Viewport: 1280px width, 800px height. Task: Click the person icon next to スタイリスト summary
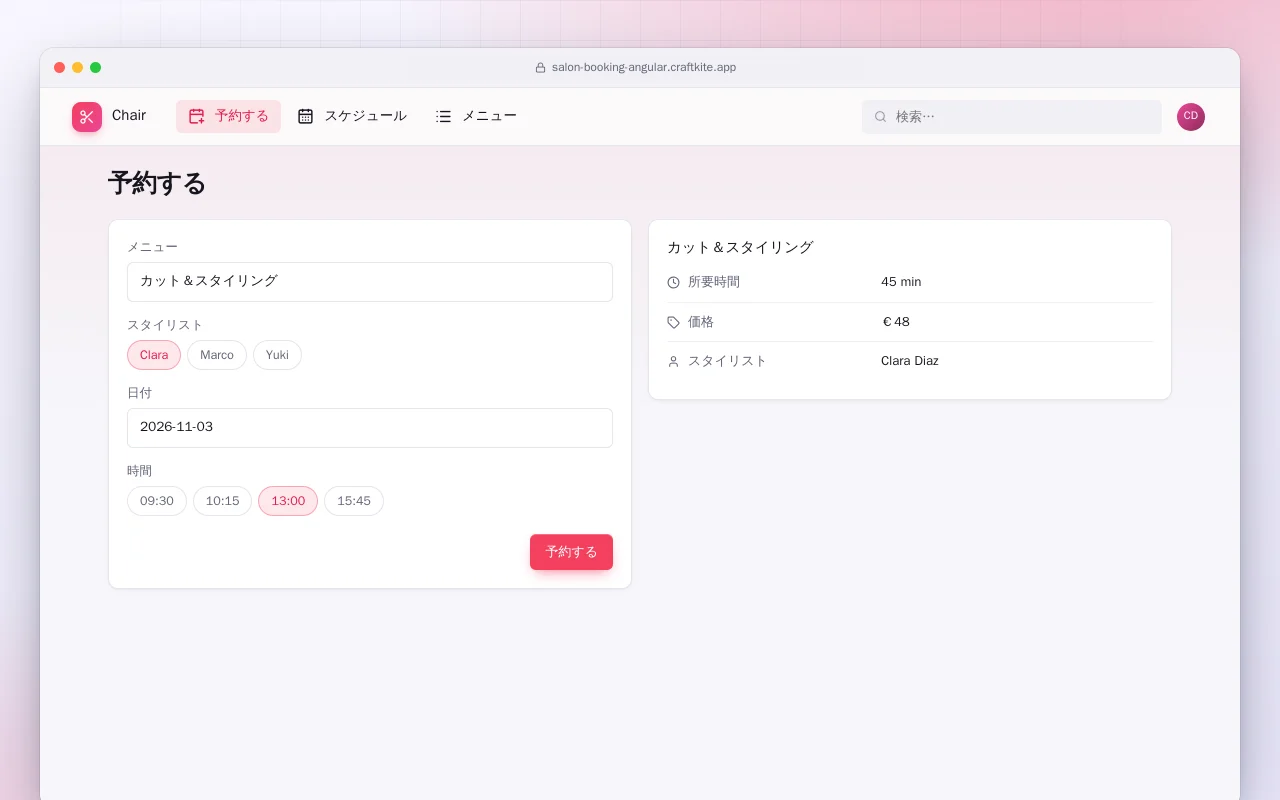pos(673,361)
